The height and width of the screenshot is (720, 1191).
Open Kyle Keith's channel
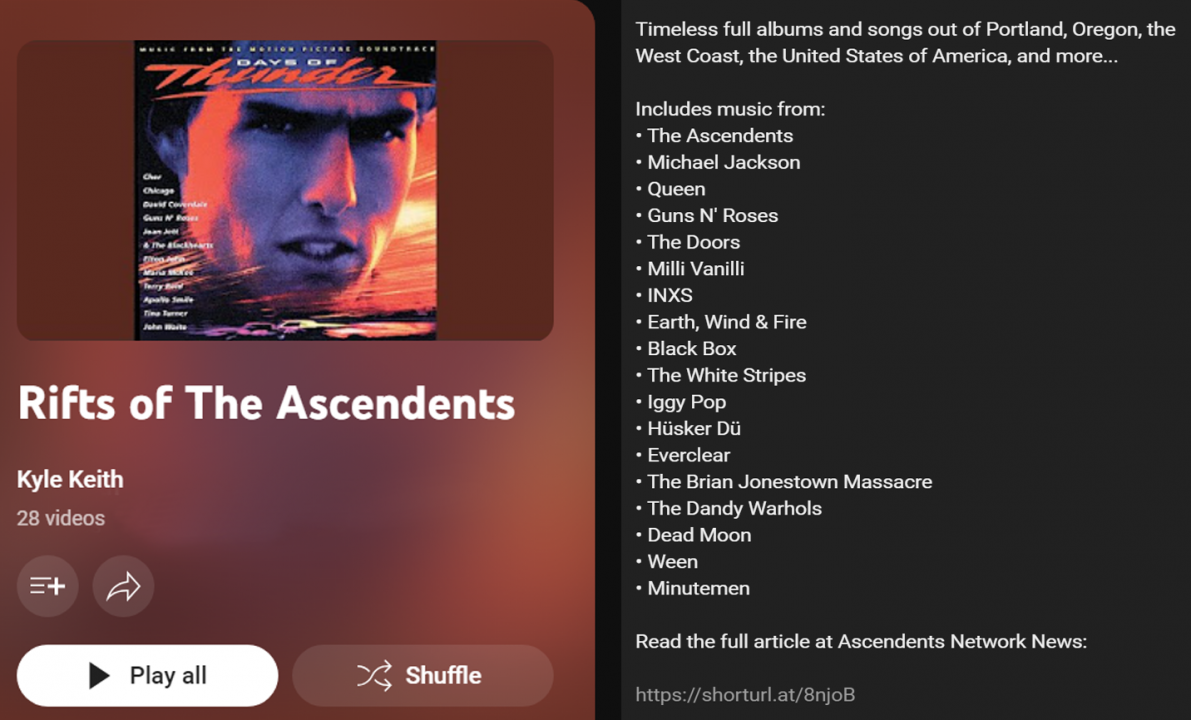tap(70, 479)
